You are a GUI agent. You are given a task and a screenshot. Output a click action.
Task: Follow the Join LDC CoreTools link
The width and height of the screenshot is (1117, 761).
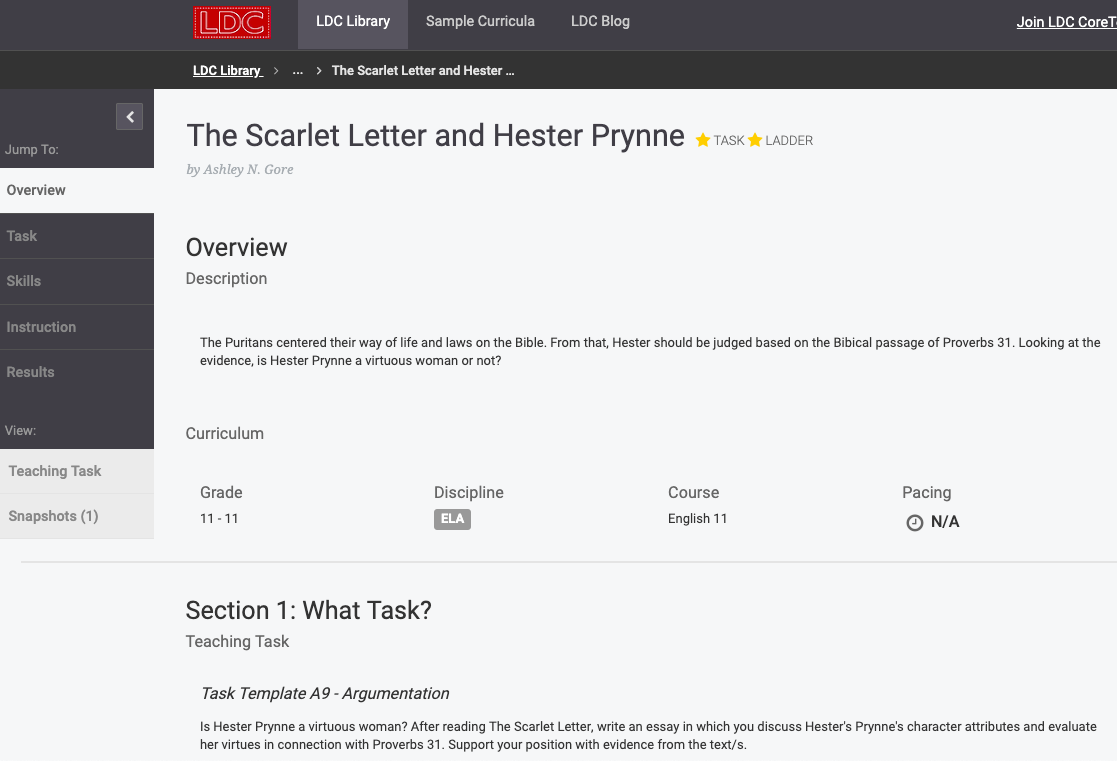(x=1065, y=21)
